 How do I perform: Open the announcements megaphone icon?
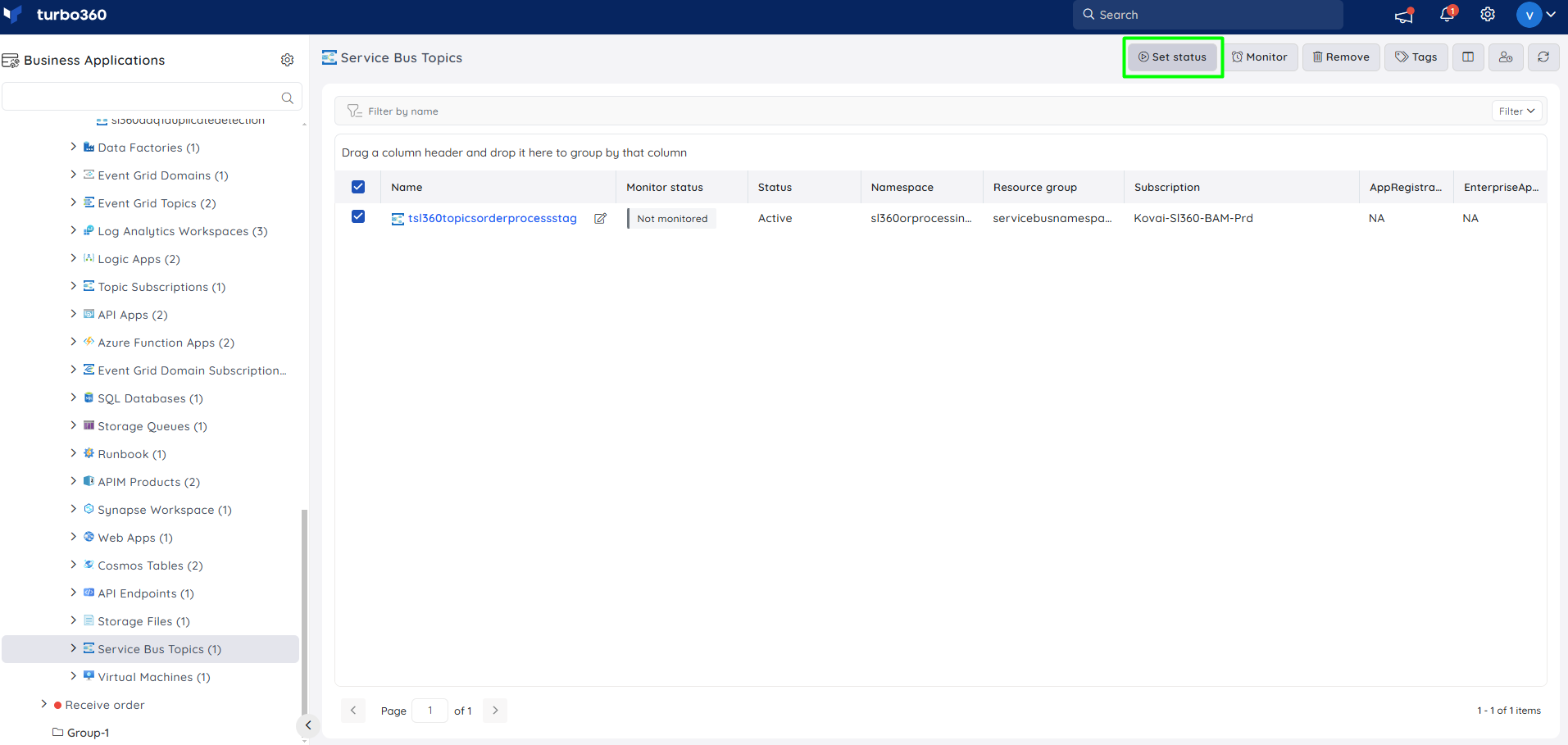[1404, 15]
